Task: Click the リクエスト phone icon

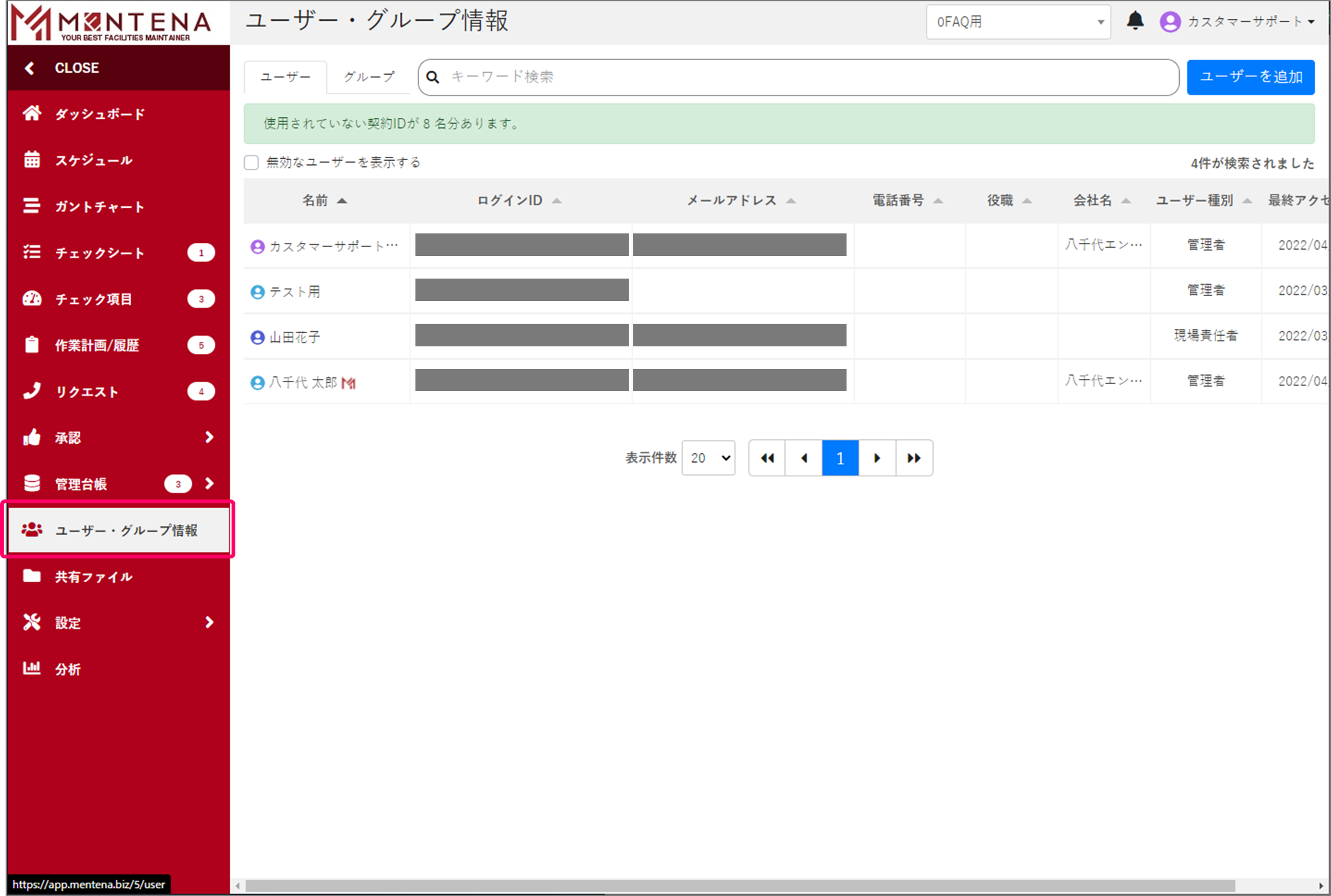Action: click(32, 391)
